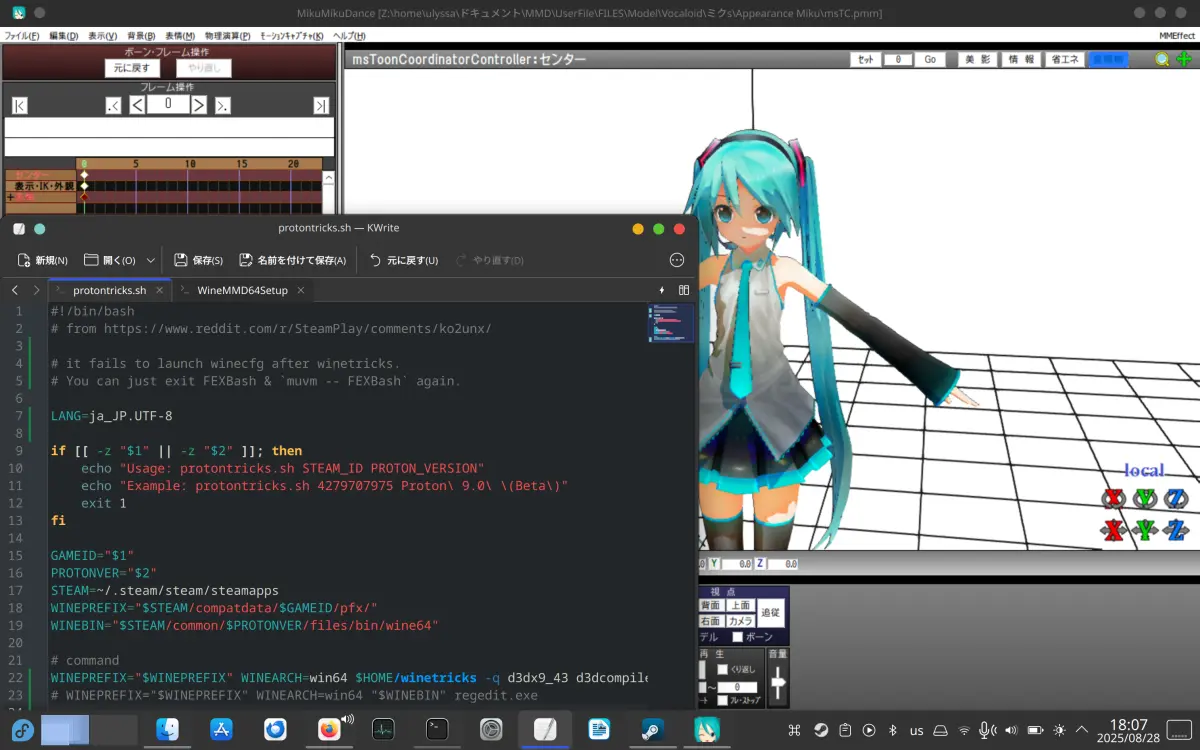Click the 省エネ button
This screenshot has height=750, width=1200.
pyautogui.click(x=1064, y=59)
